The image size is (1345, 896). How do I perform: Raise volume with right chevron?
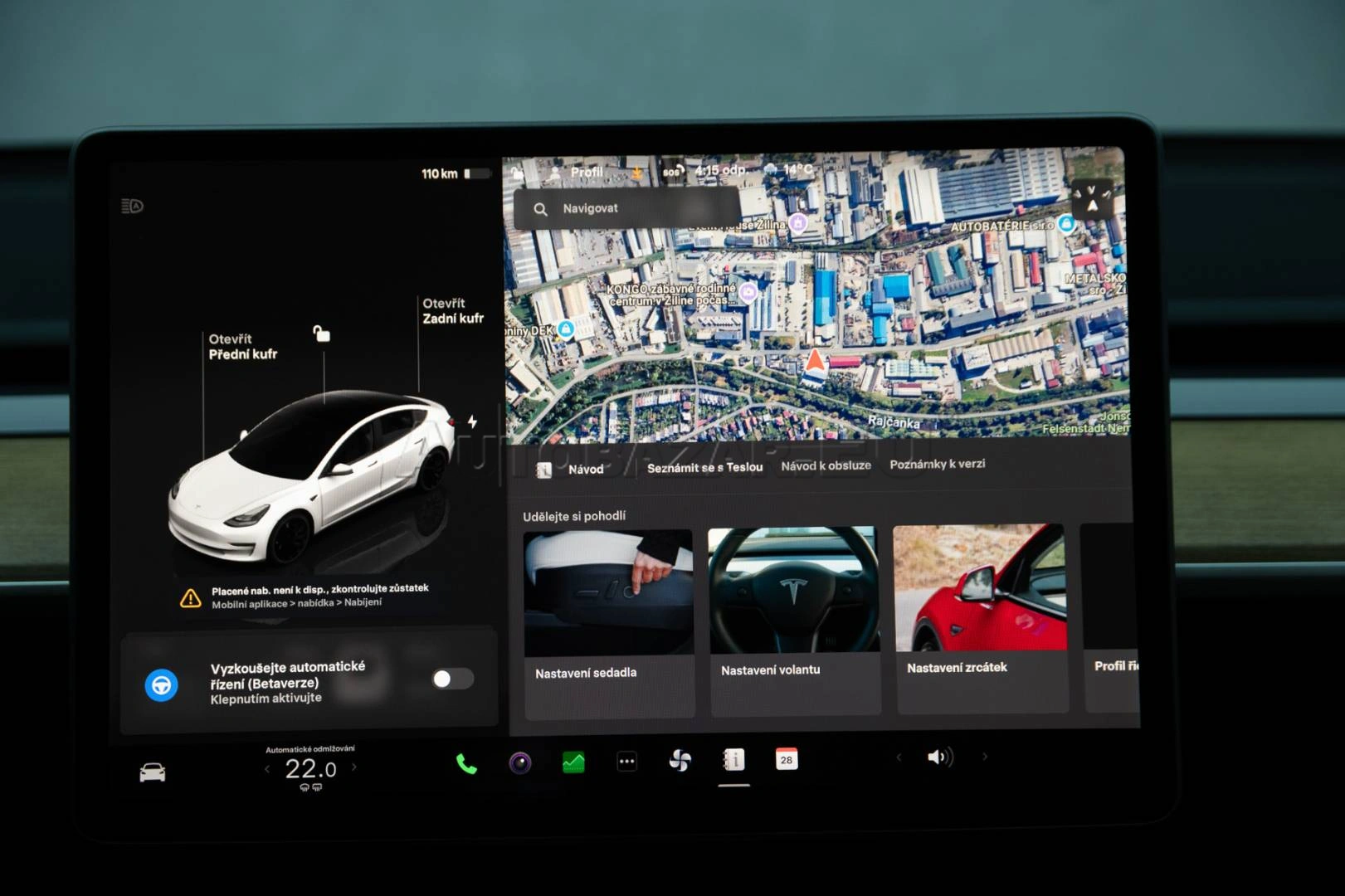(x=985, y=756)
